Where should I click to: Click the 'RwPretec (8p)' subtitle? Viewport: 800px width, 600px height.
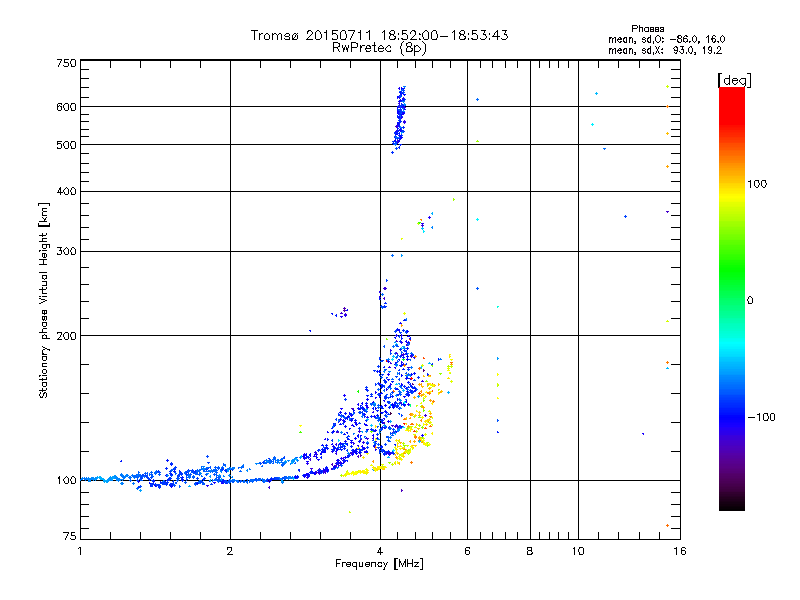click(380, 48)
